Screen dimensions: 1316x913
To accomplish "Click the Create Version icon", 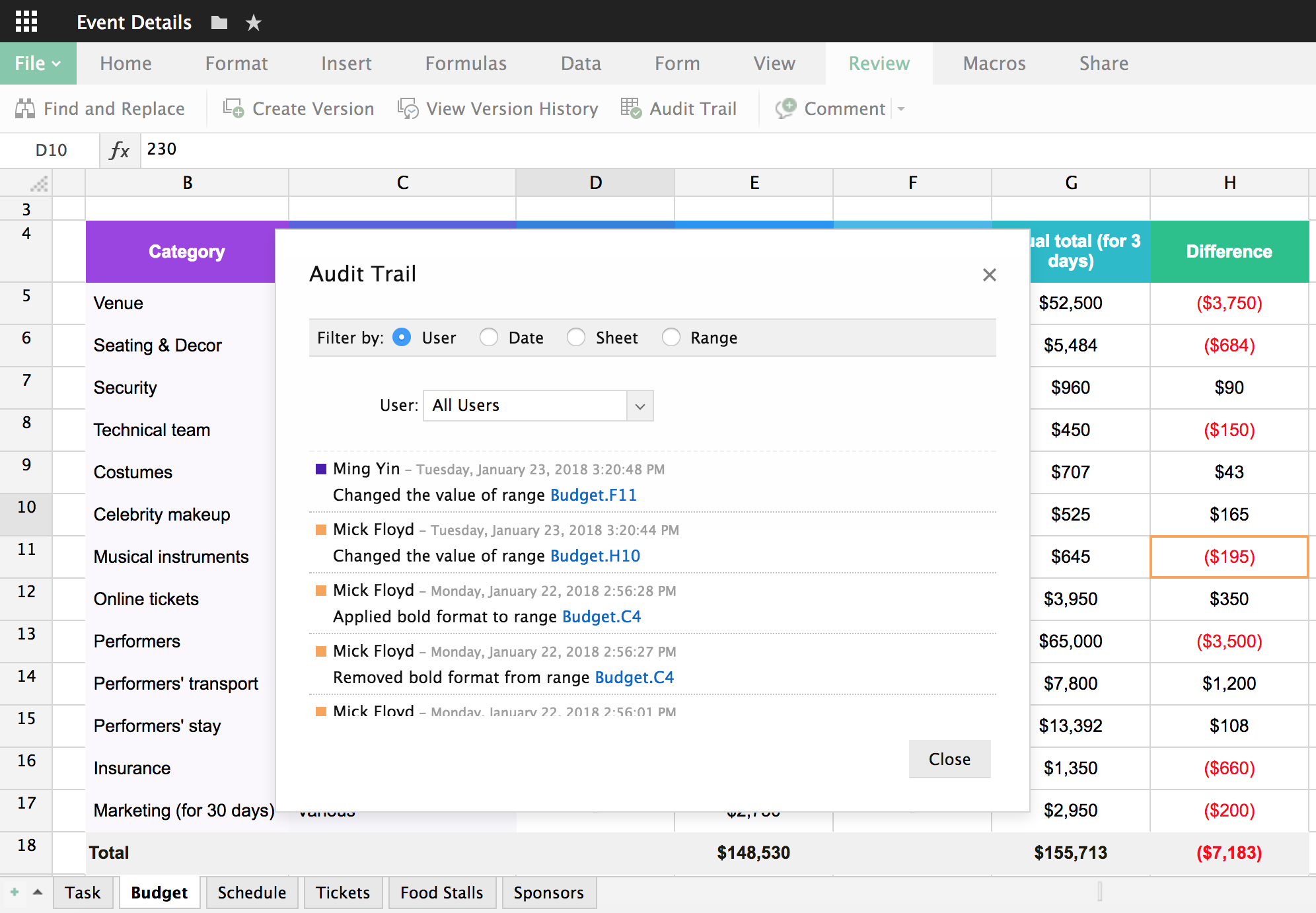I will (233, 108).
